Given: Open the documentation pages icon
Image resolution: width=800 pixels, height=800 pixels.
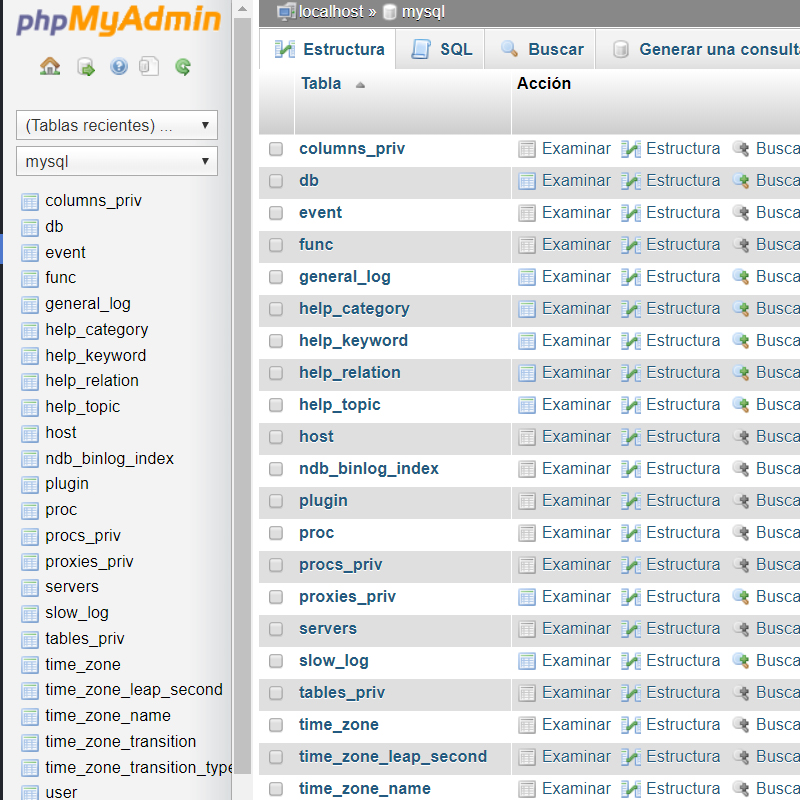Looking at the screenshot, I should pos(149,66).
